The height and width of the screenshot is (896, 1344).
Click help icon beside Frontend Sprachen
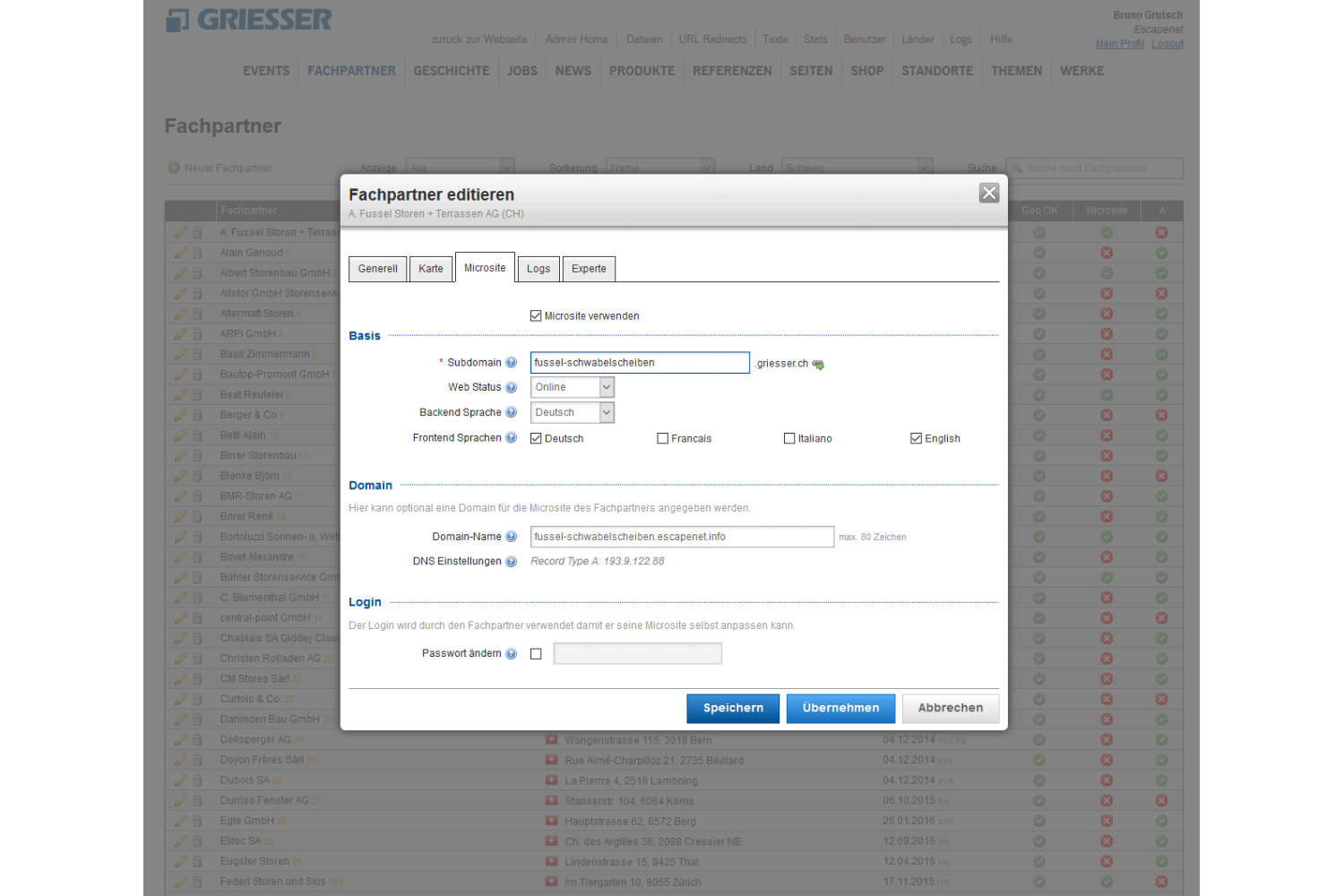pos(511,438)
